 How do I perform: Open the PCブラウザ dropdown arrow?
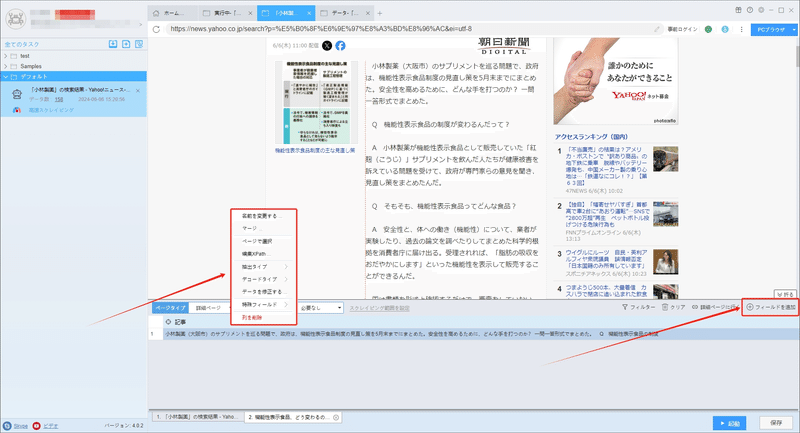pos(793,30)
